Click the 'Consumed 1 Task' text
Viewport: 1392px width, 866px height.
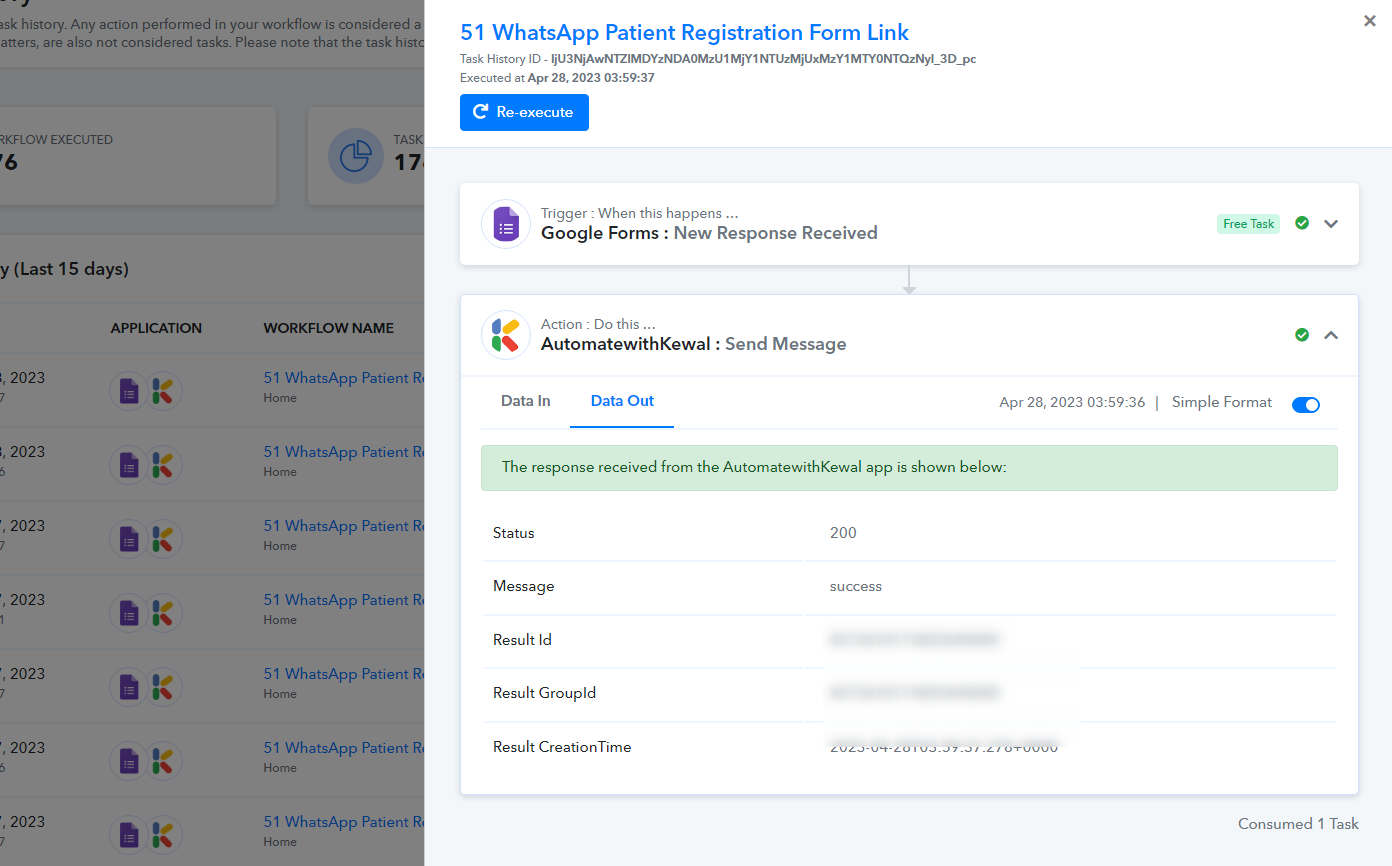[1298, 824]
